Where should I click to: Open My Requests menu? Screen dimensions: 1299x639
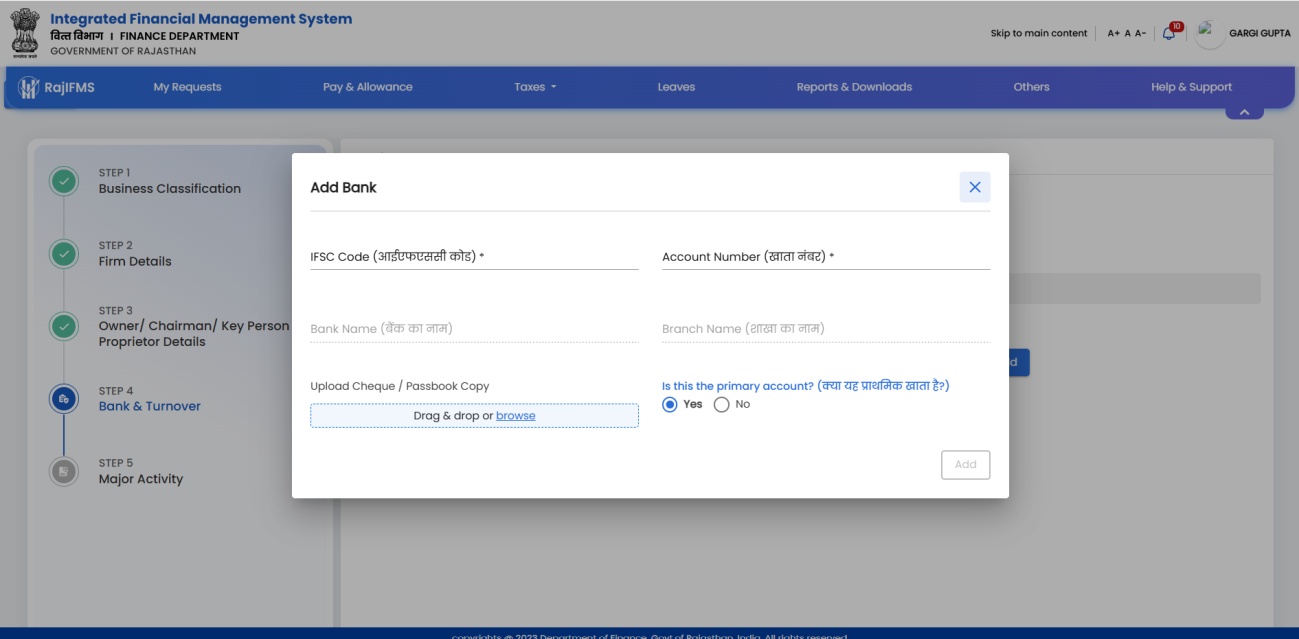[x=187, y=87]
